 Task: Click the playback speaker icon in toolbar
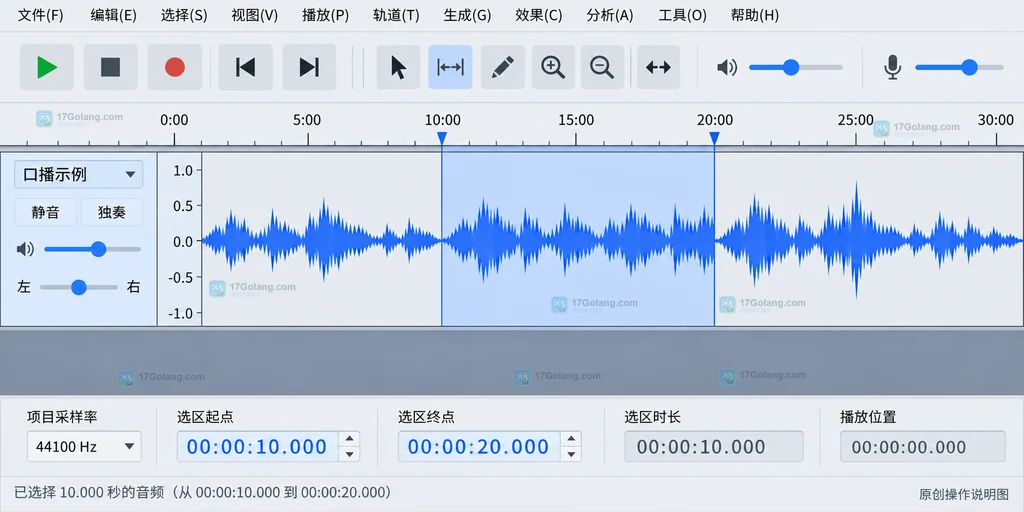(727, 67)
